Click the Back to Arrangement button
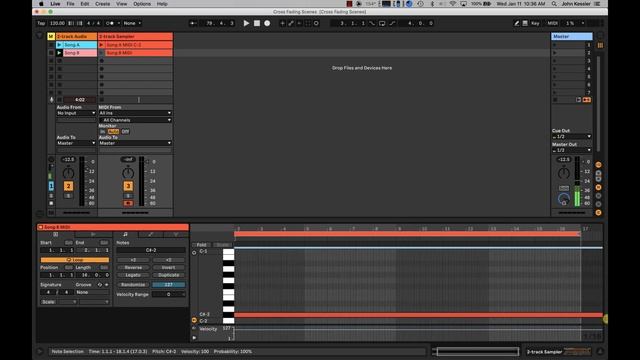The height and width of the screenshot is (360, 640). [x=587, y=100]
